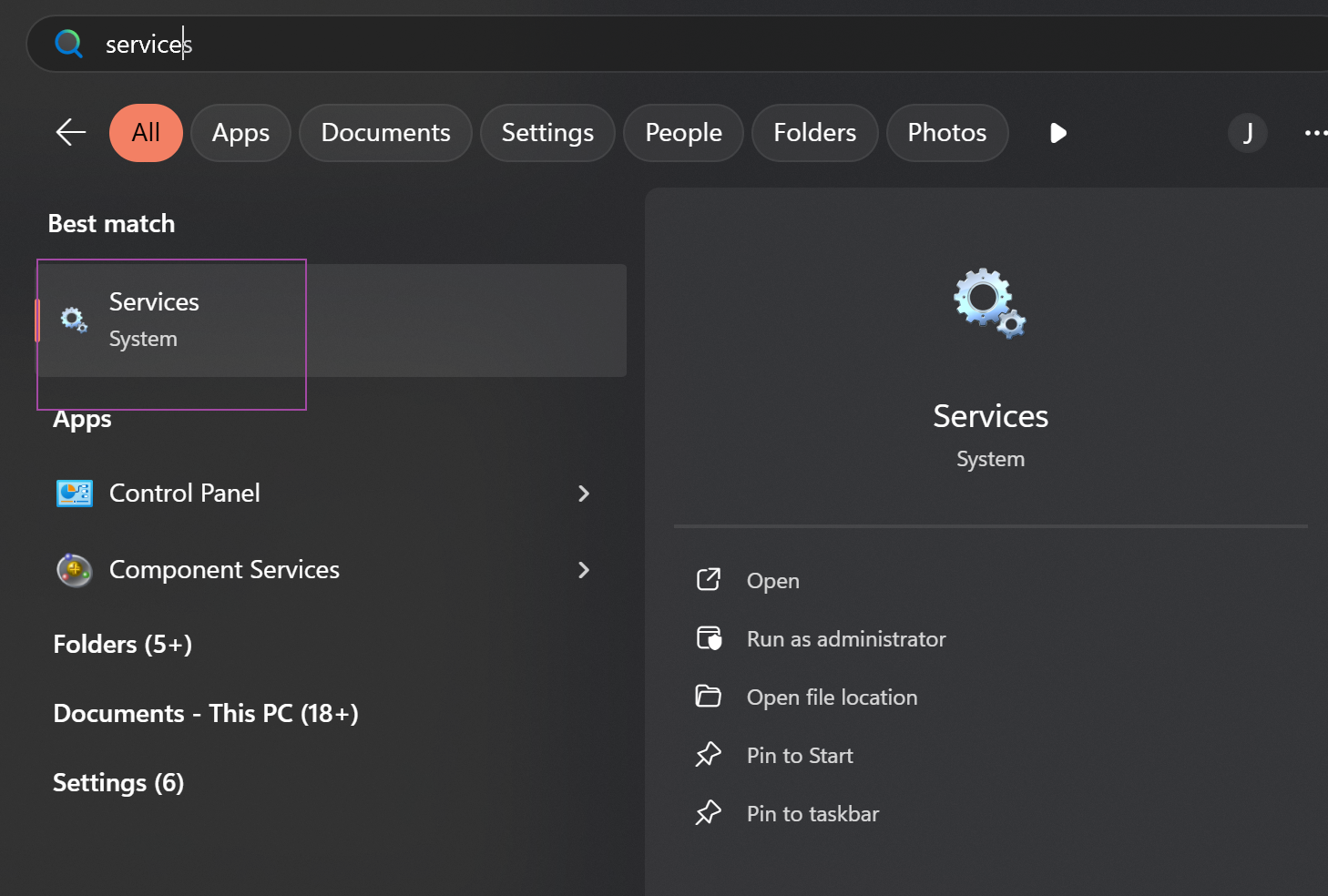1328x896 pixels.
Task: Choose the Settings filter tab
Action: (547, 133)
